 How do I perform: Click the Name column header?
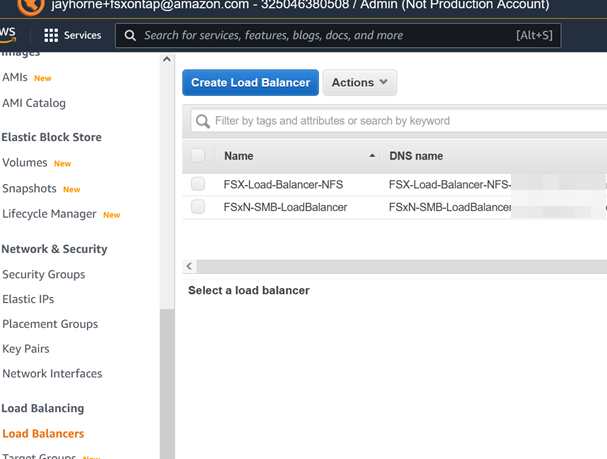click(239, 156)
